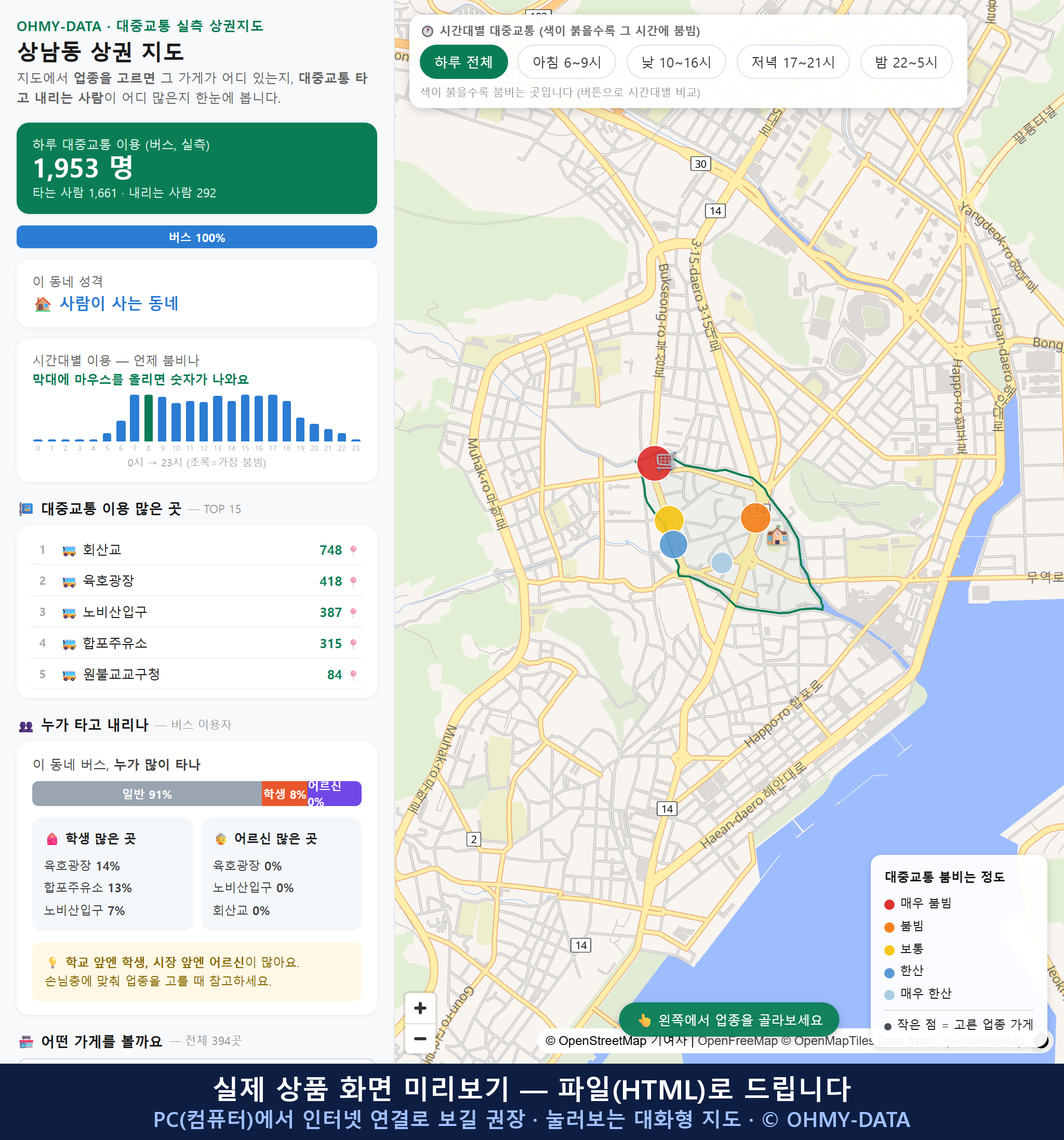Click the 7시 bar in hourly chart

pyautogui.click(x=135, y=418)
